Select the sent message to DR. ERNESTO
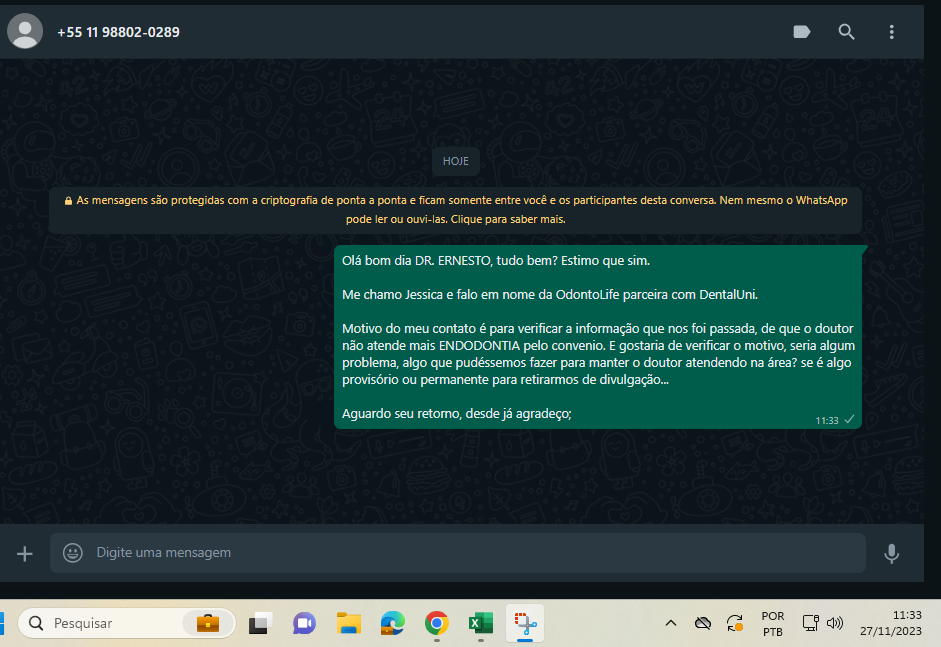This screenshot has width=941, height=647. [x=598, y=337]
